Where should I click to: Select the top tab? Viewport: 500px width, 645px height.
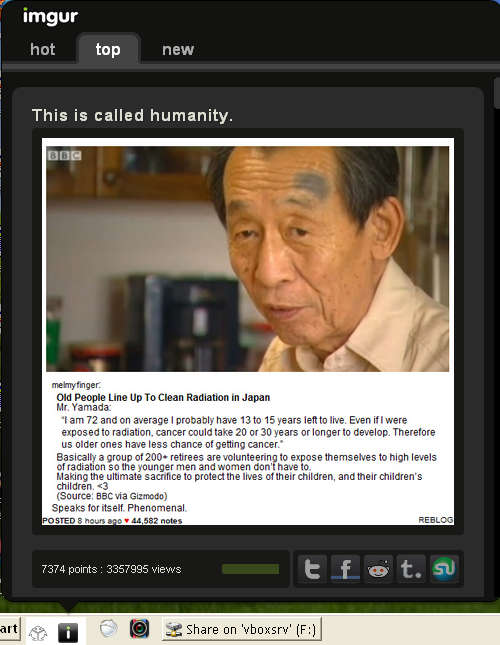(109, 49)
